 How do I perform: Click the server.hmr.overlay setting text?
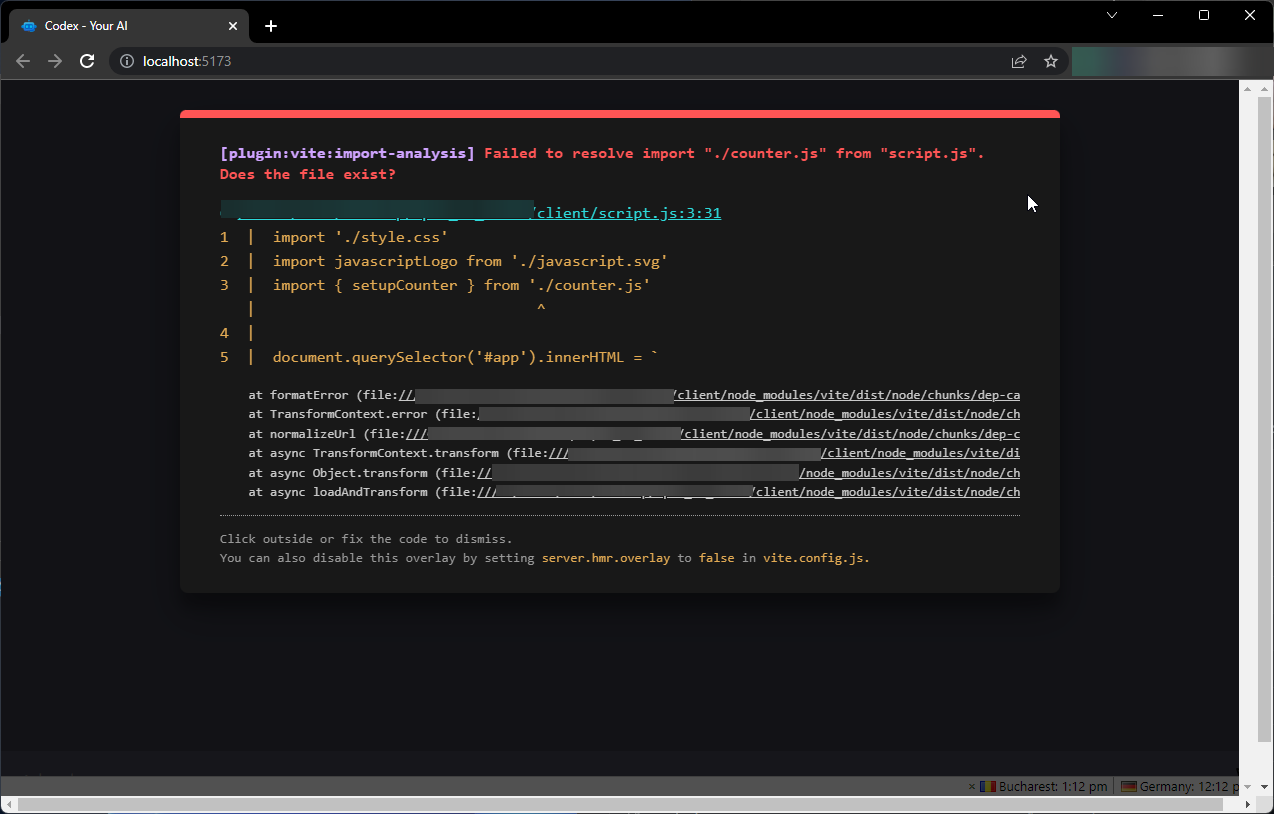pyautogui.click(x=606, y=558)
